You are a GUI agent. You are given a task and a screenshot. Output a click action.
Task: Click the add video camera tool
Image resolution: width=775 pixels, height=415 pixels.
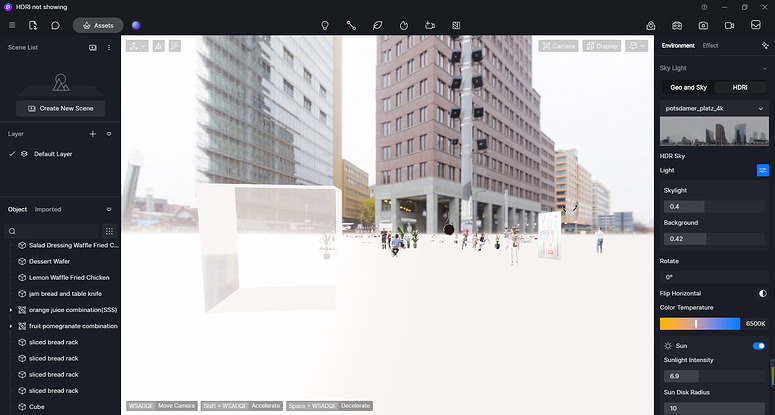[x=430, y=25]
